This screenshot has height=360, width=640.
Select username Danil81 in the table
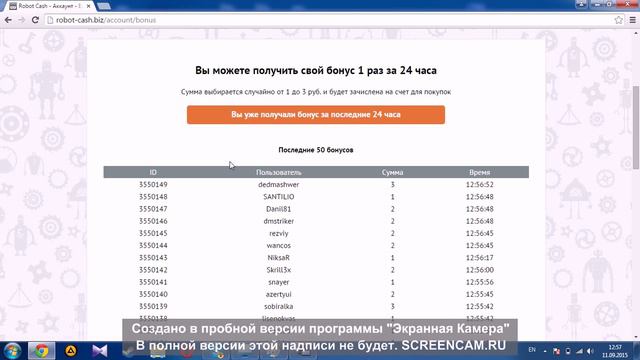coord(279,209)
